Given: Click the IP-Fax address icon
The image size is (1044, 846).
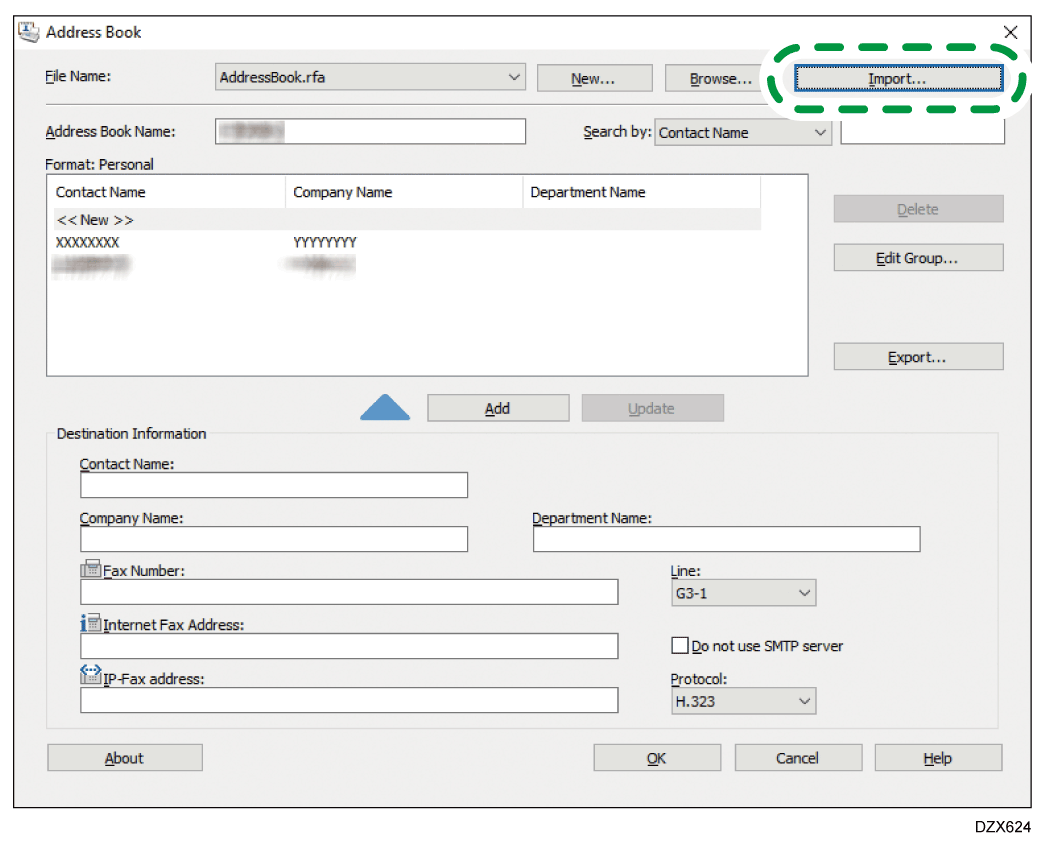Looking at the screenshot, I should [91, 677].
